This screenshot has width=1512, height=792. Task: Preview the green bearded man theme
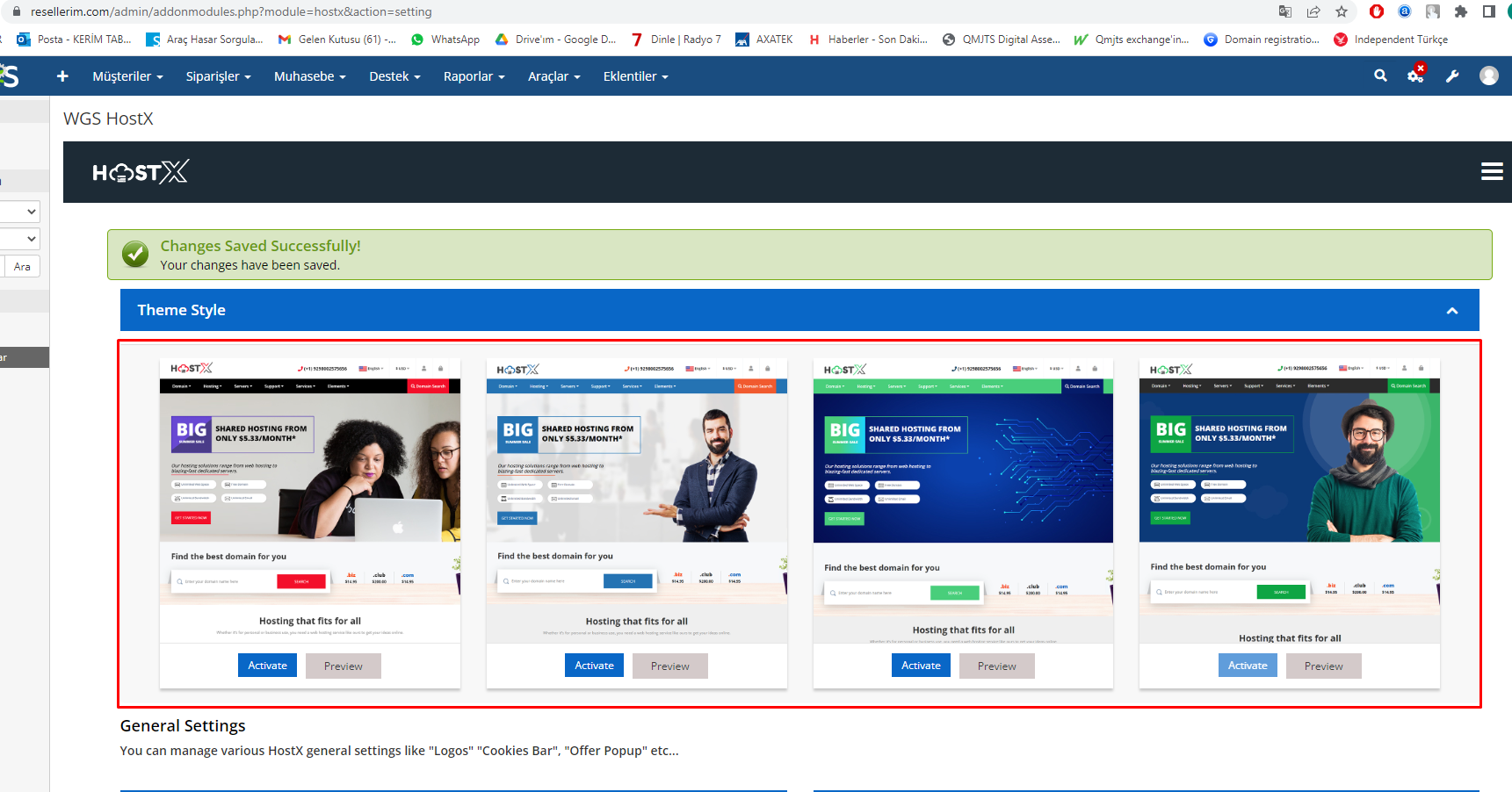(1324, 666)
